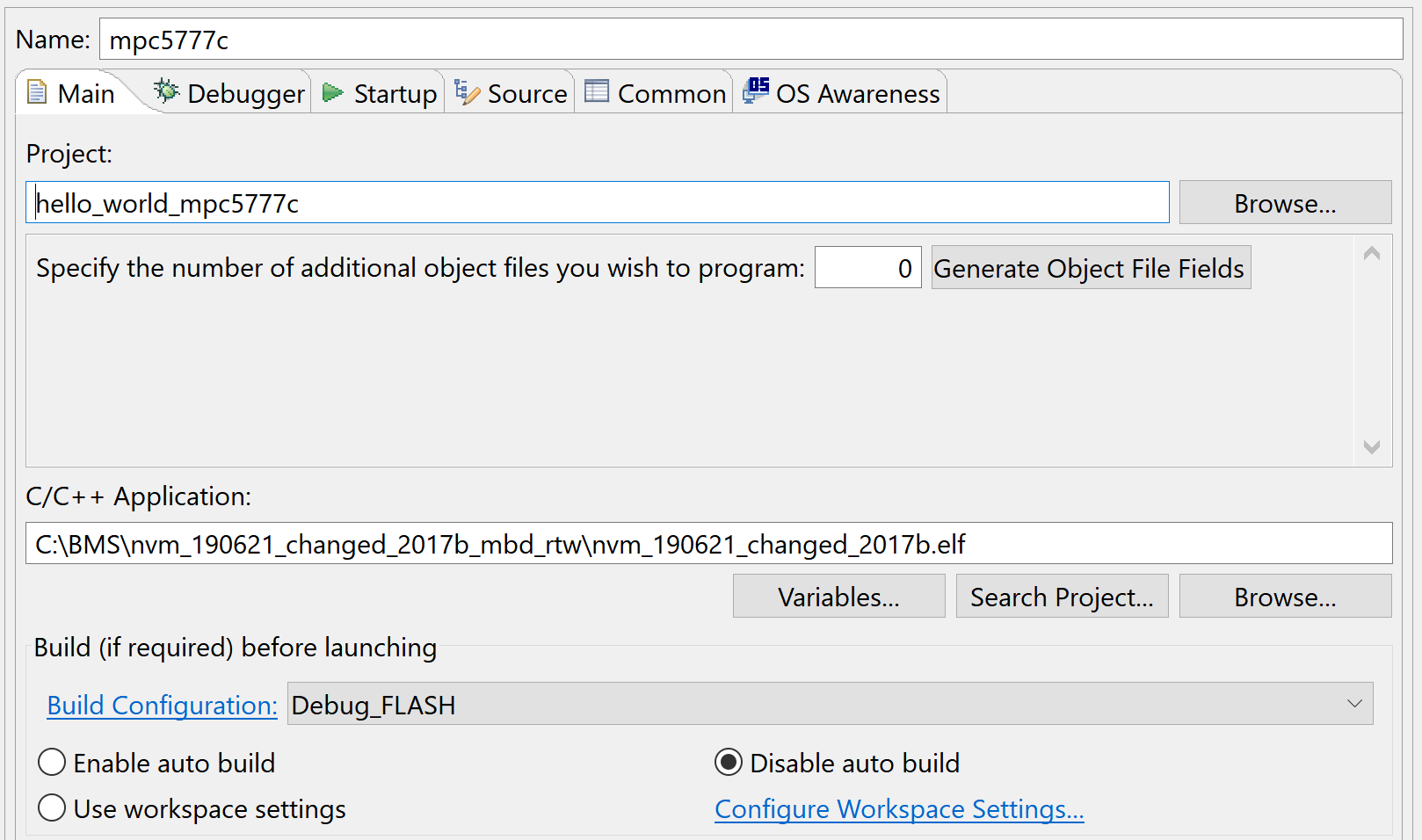Choose Use workspace settings radio button
The height and width of the screenshot is (840, 1422).
[x=53, y=808]
